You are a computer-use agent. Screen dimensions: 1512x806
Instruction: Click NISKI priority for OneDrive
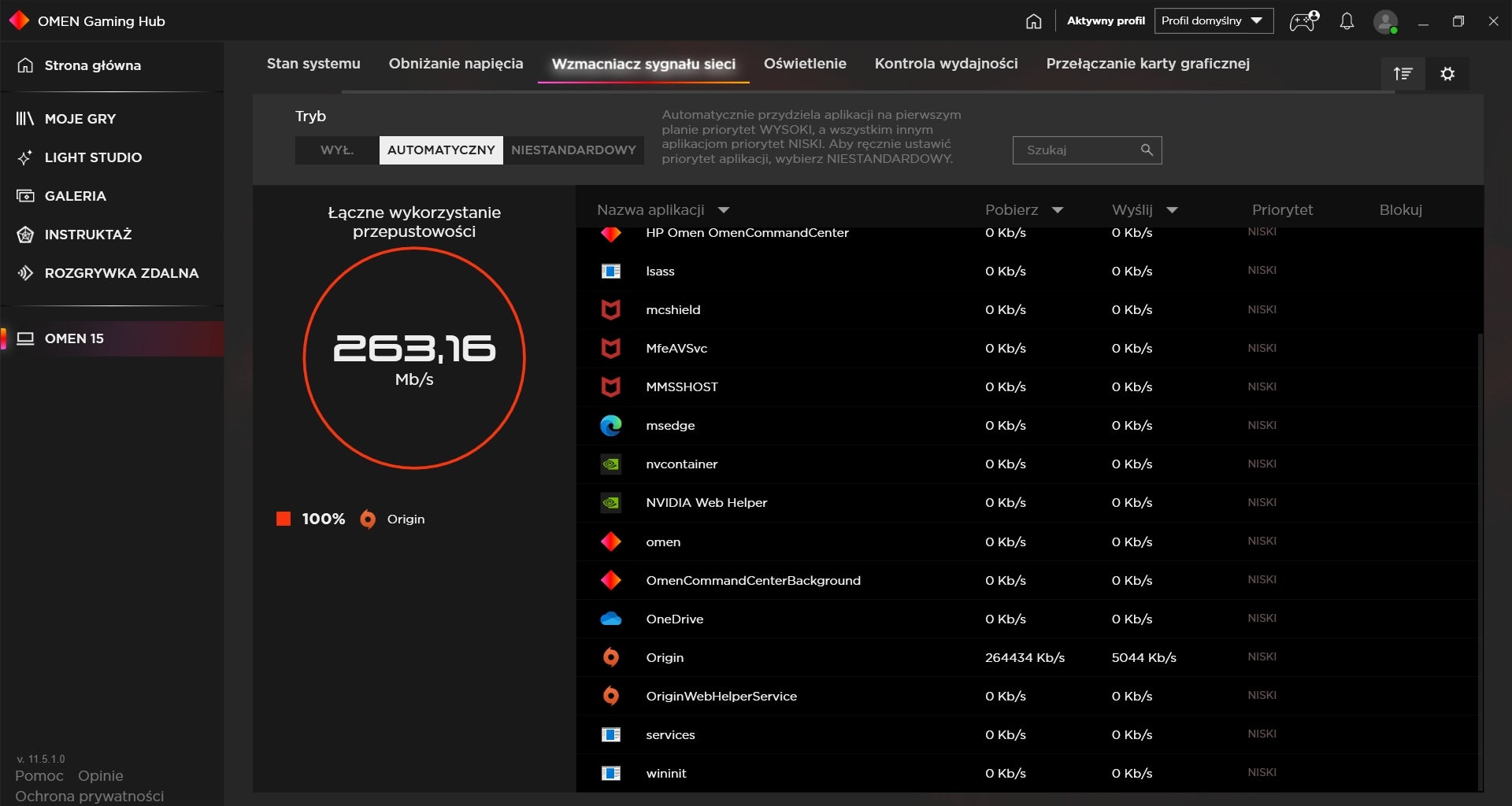[1262, 619]
